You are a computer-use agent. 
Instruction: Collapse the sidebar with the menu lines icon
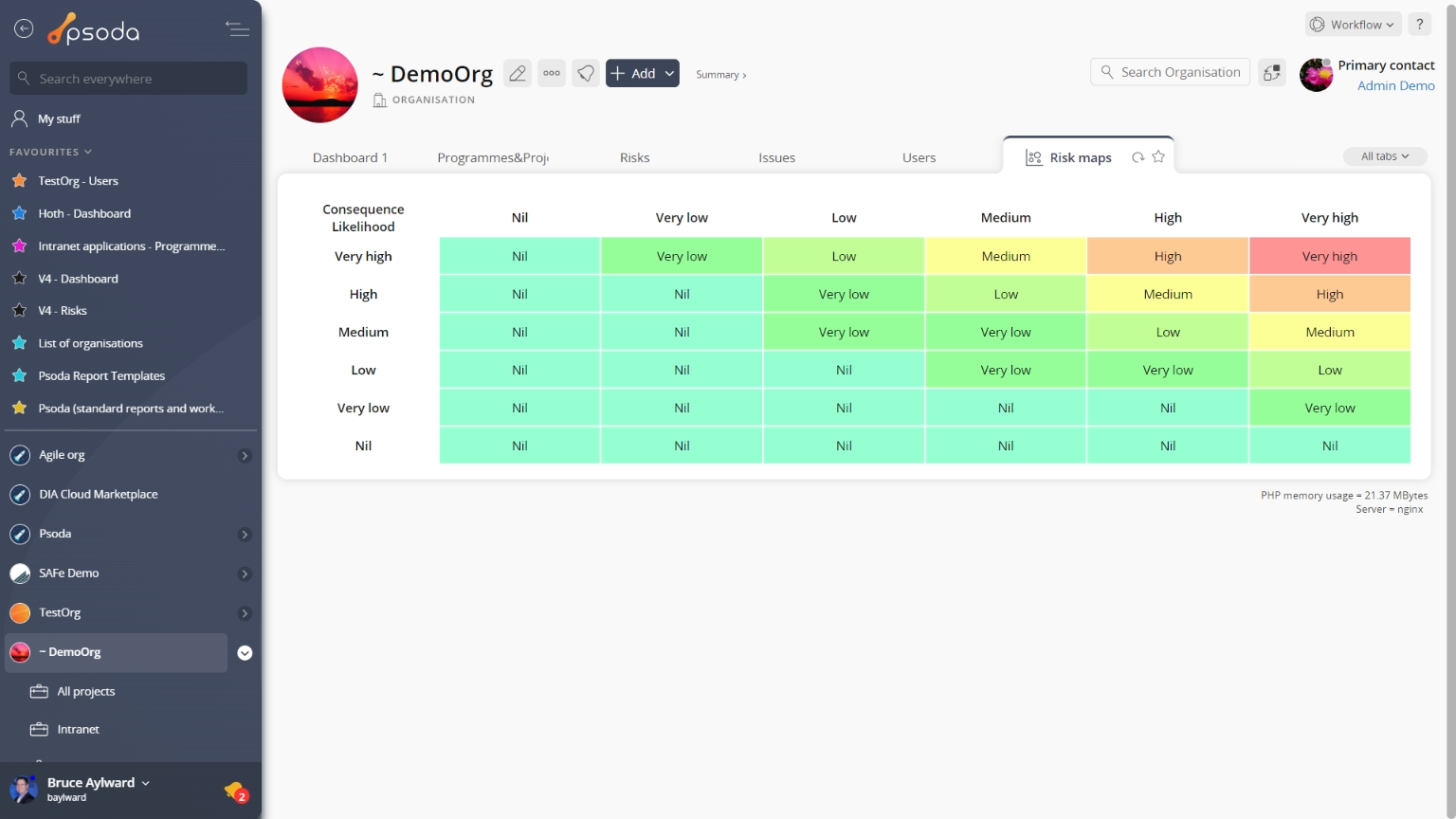237,28
